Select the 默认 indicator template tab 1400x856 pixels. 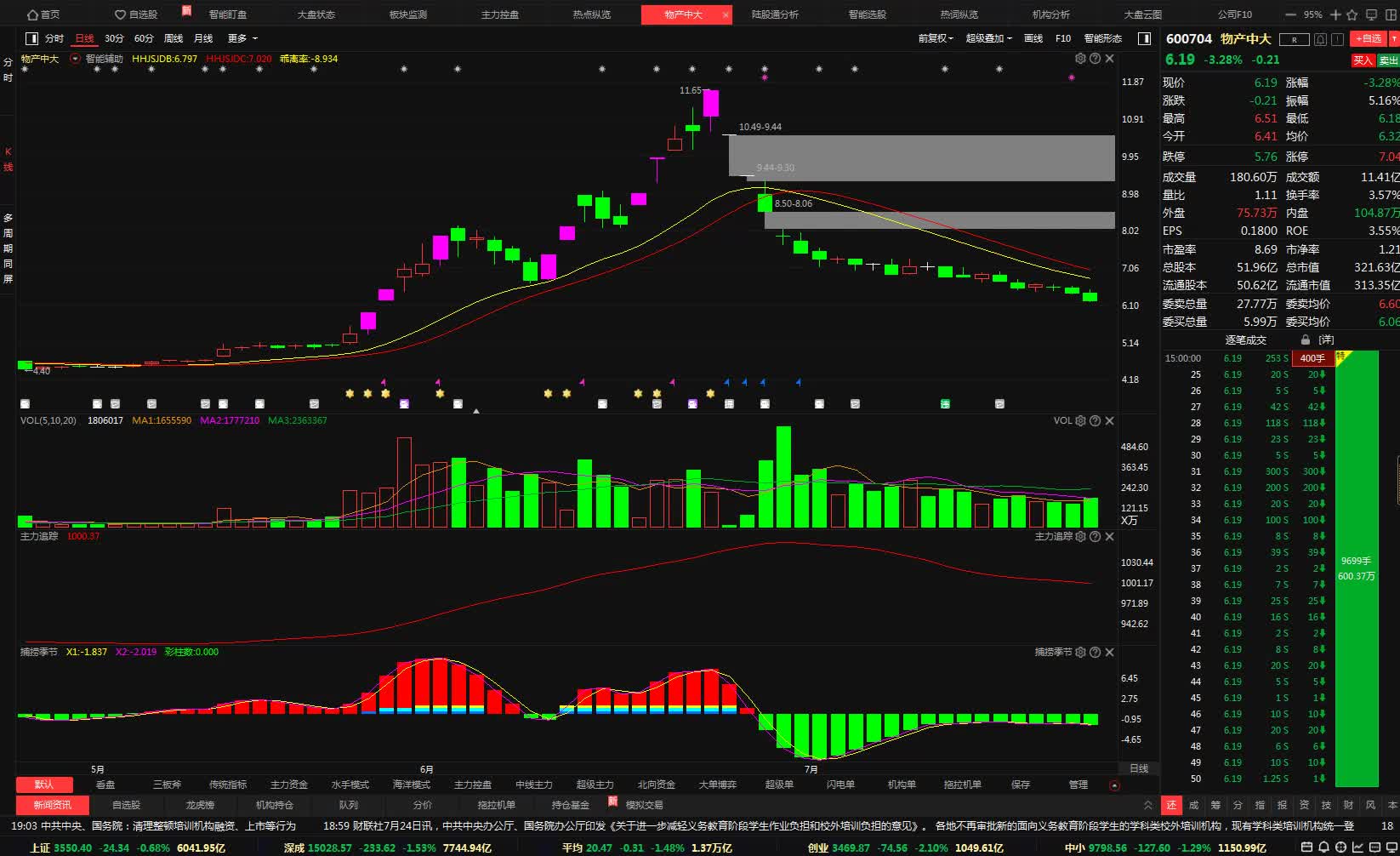(44, 785)
